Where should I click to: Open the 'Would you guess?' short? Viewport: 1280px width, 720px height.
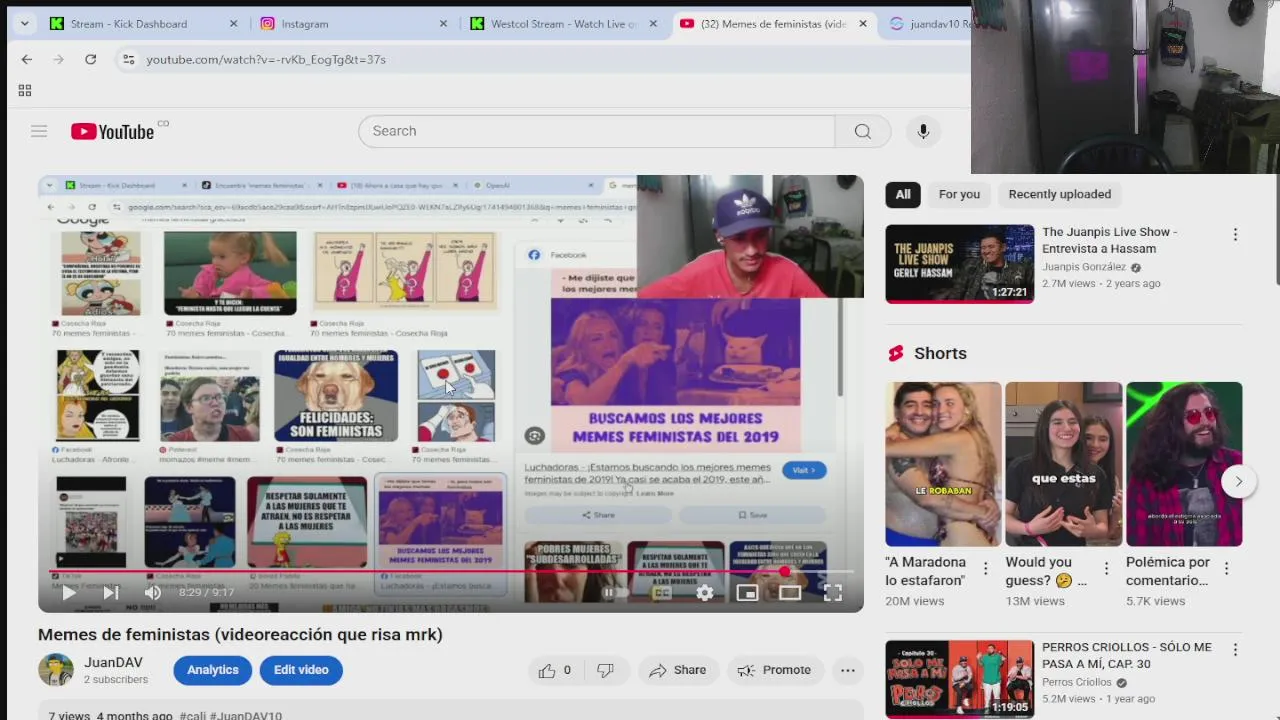[1063, 464]
